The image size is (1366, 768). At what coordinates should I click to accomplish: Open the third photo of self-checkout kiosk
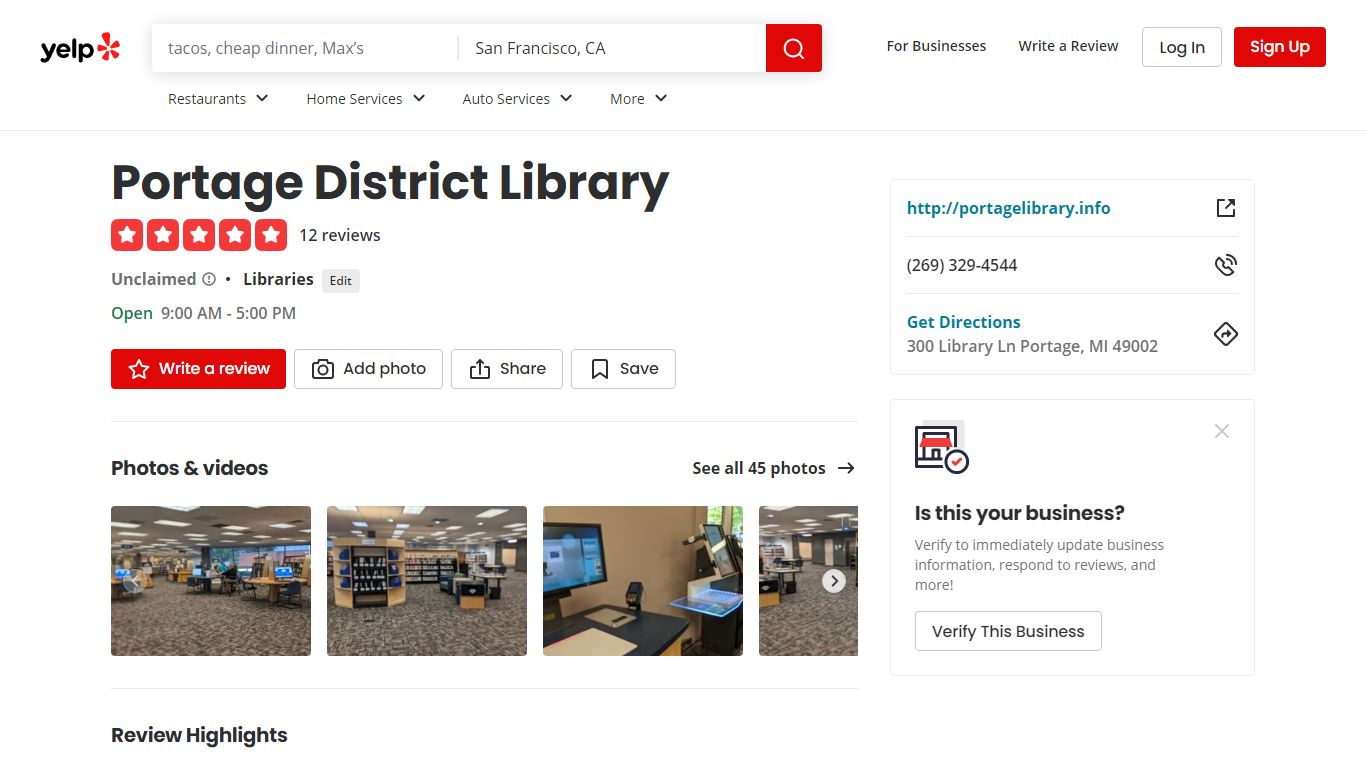pyautogui.click(x=643, y=581)
